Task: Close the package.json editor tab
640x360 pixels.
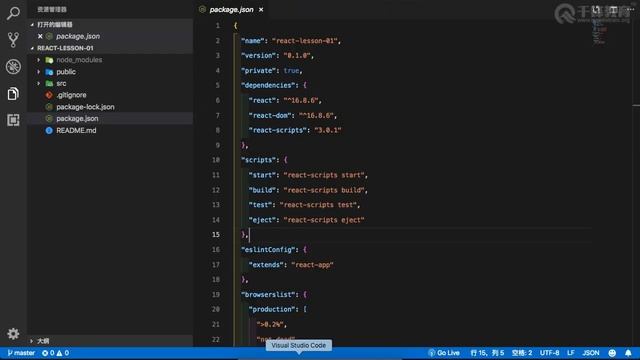Action: click(x=261, y=9)
